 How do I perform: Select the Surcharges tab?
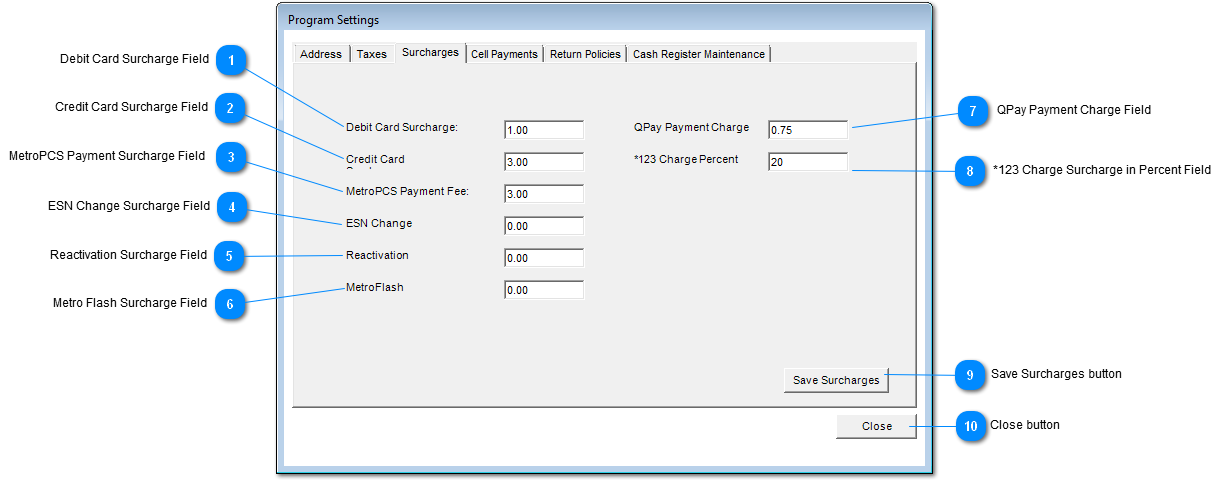[x=430, y=52]
